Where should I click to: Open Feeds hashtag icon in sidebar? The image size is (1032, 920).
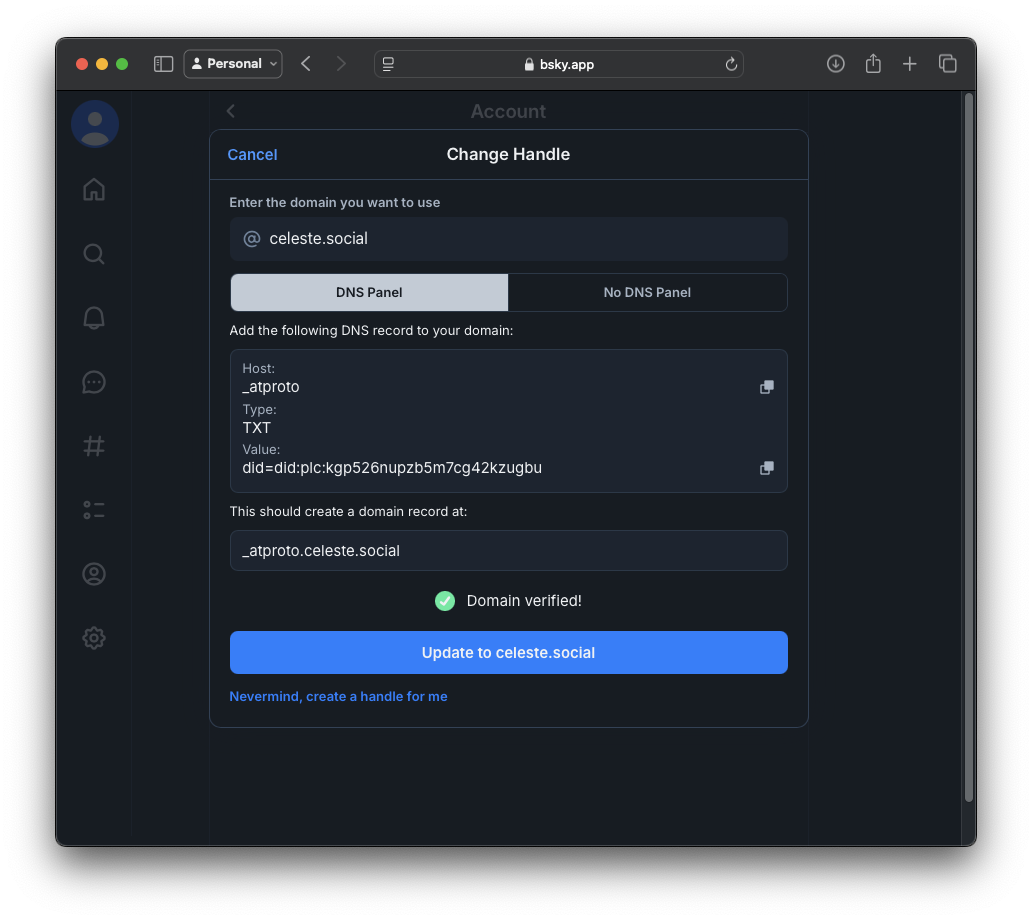(94, 446)
